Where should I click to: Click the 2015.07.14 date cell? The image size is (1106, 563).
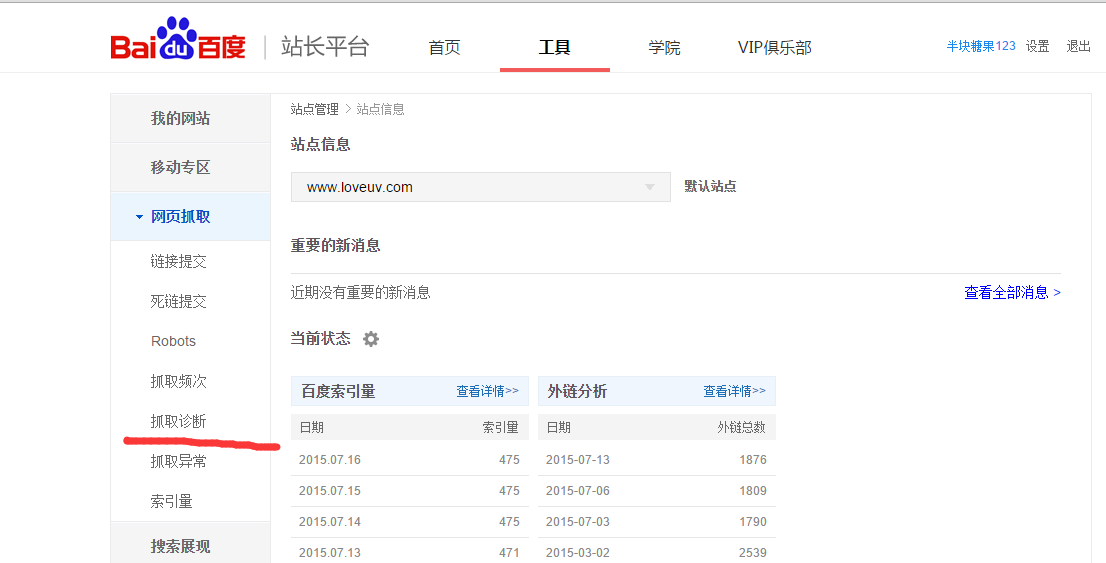[329, 522]
